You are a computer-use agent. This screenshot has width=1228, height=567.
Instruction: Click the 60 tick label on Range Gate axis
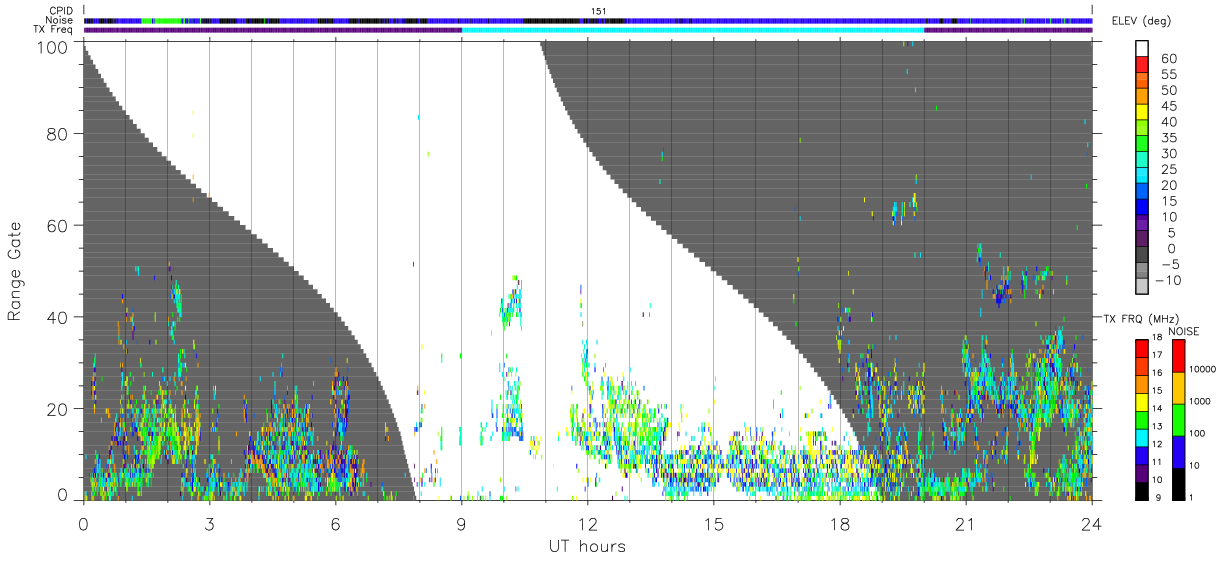pos(58,227)
